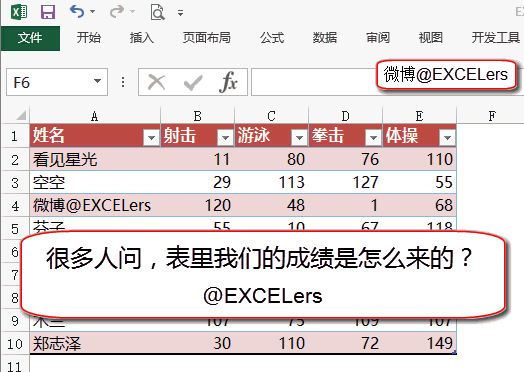524x372 pixels.
Task: Click the Excel application icon
Action: (19, 12)
